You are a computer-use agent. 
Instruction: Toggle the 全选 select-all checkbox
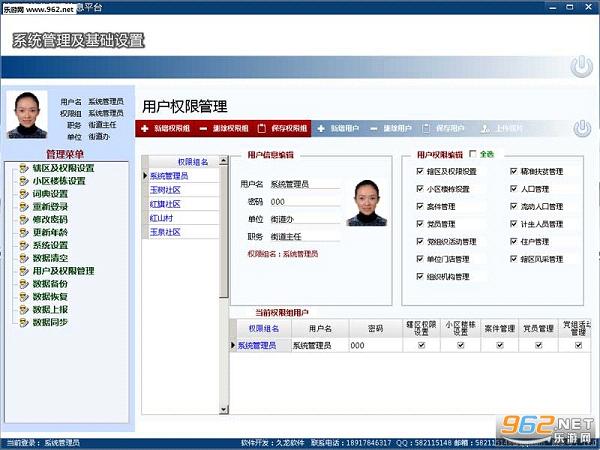pos(473,154)
